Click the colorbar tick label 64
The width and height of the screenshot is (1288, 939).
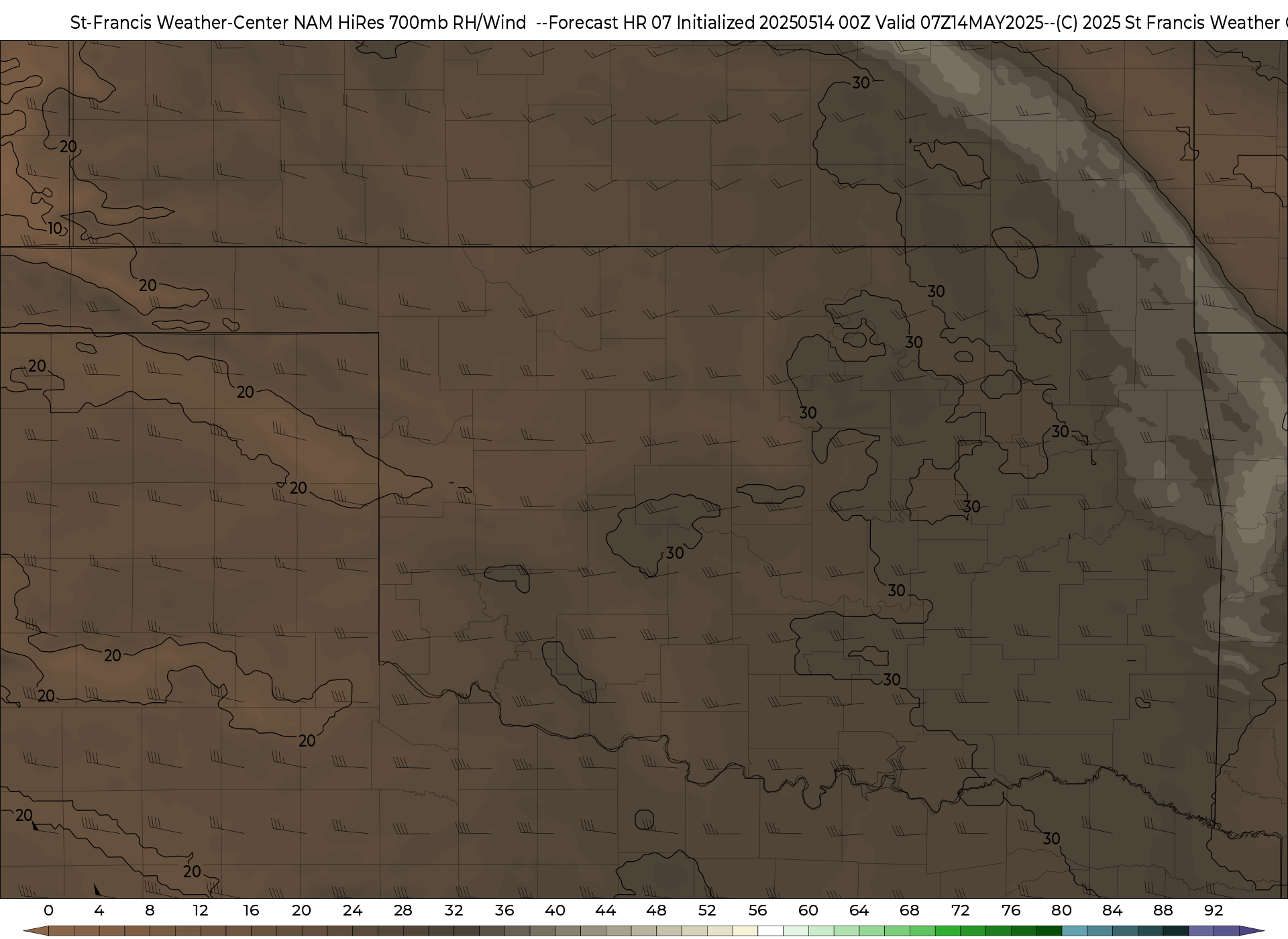pos(859,911)
